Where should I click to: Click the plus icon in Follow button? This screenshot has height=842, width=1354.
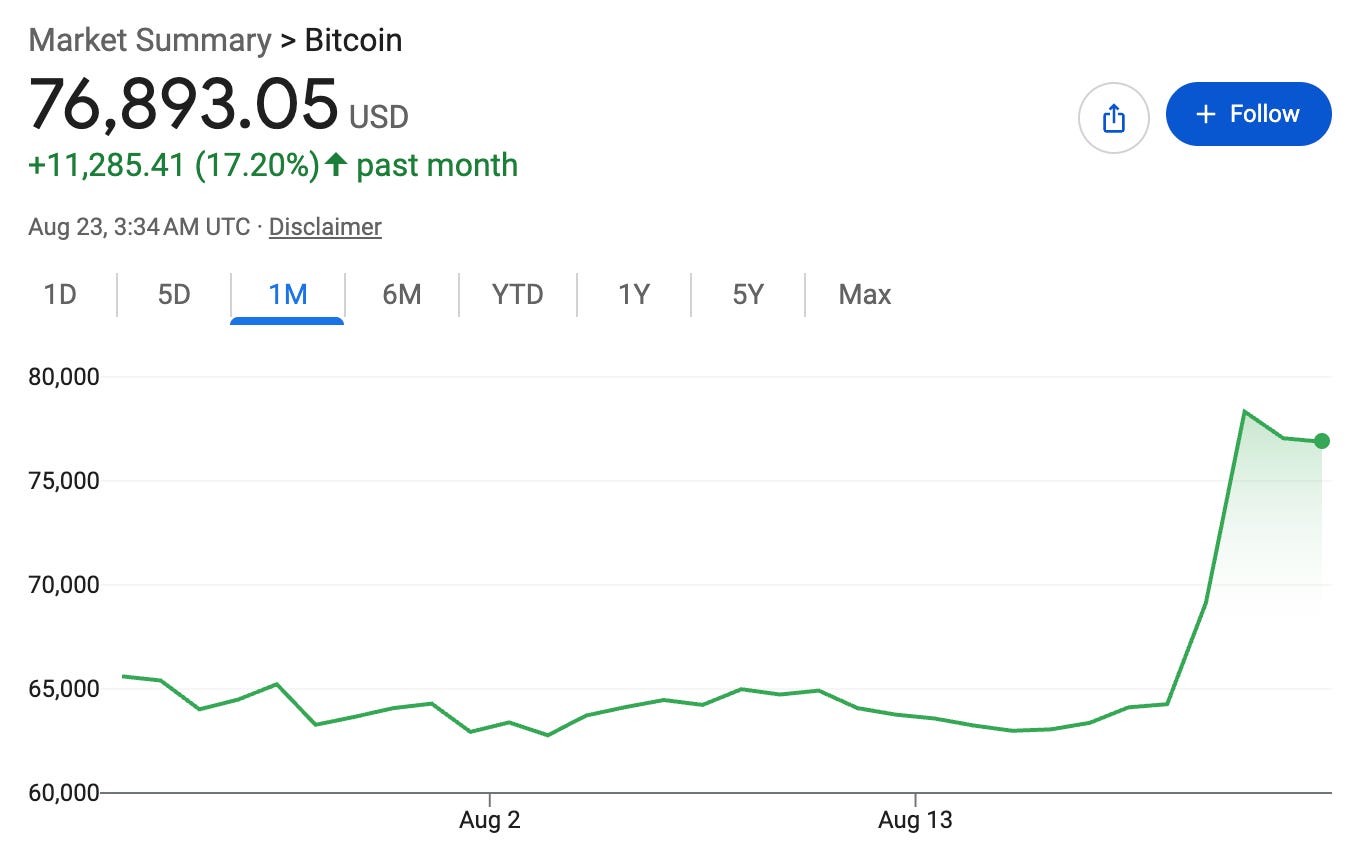point(1206,114)
